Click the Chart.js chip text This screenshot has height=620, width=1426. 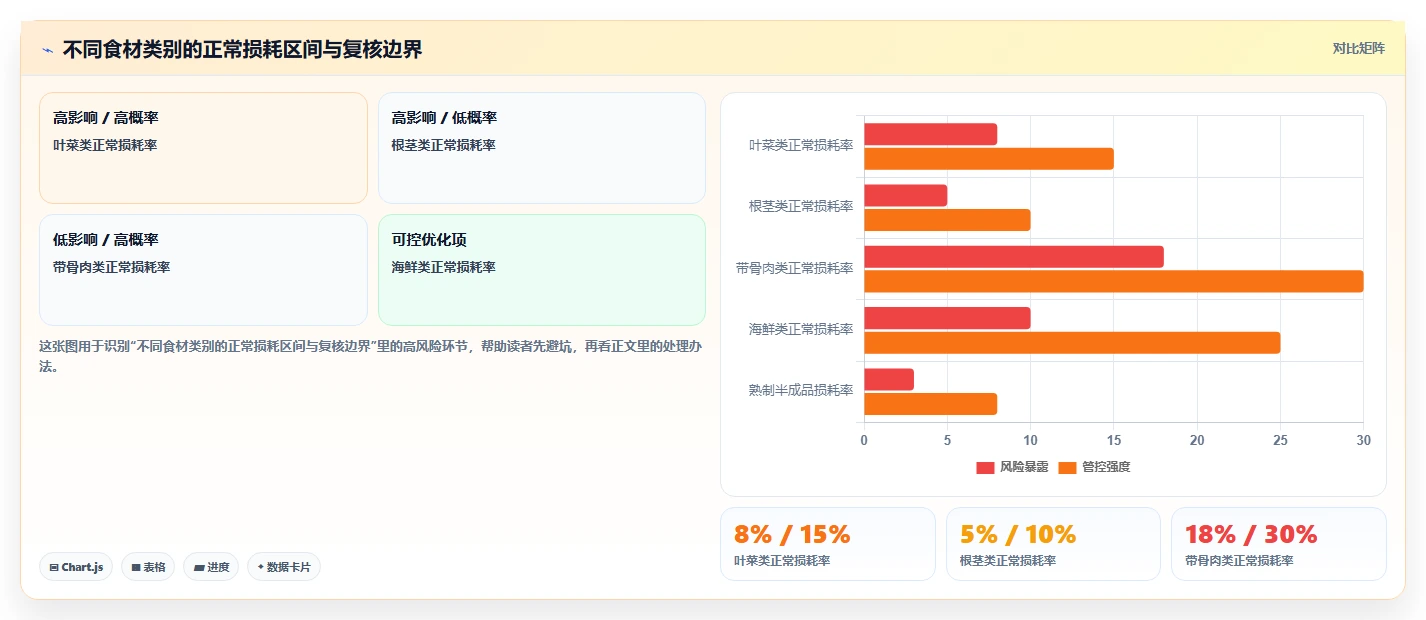82,567
